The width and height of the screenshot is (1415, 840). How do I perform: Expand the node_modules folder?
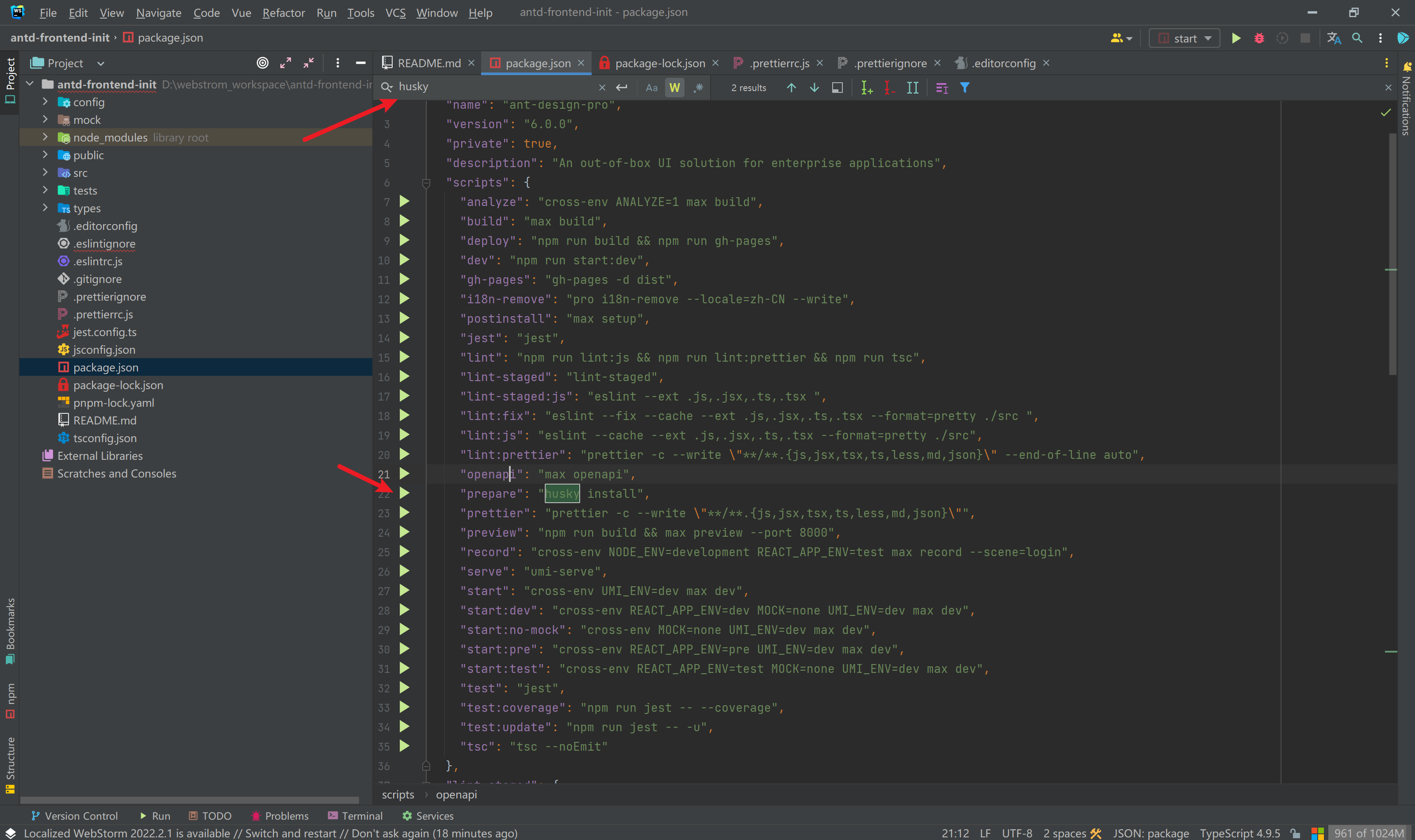point(45,137)
